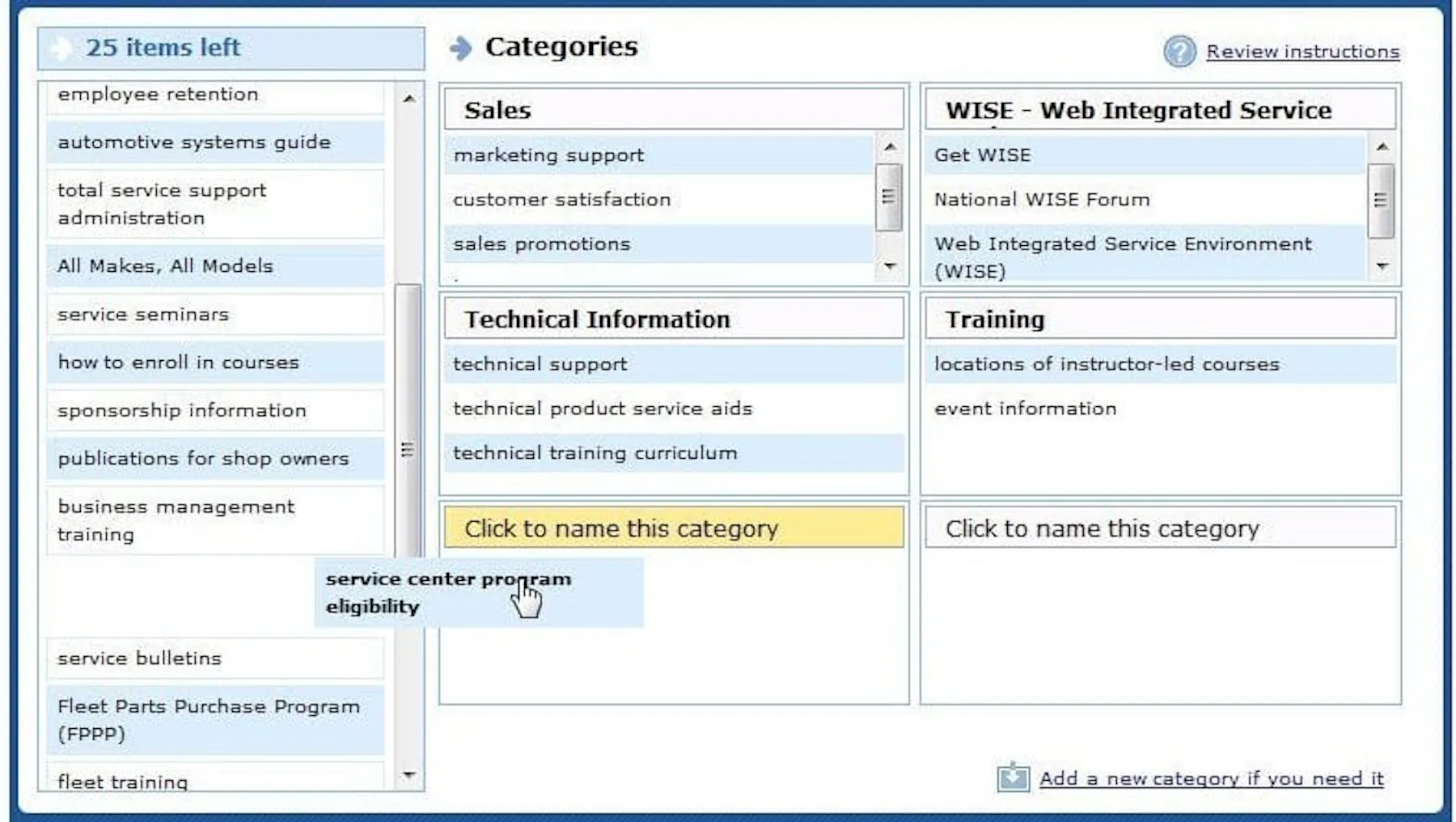Select 'event information' under Training
Screen dimensions: 1456x822
point(1025,409)
